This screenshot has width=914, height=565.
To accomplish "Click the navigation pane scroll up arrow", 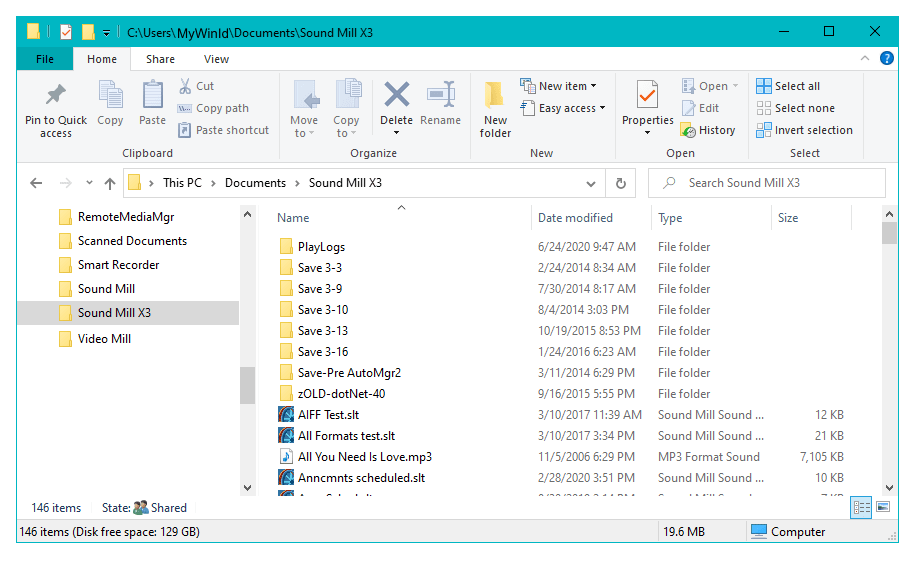I will point(247,214).
